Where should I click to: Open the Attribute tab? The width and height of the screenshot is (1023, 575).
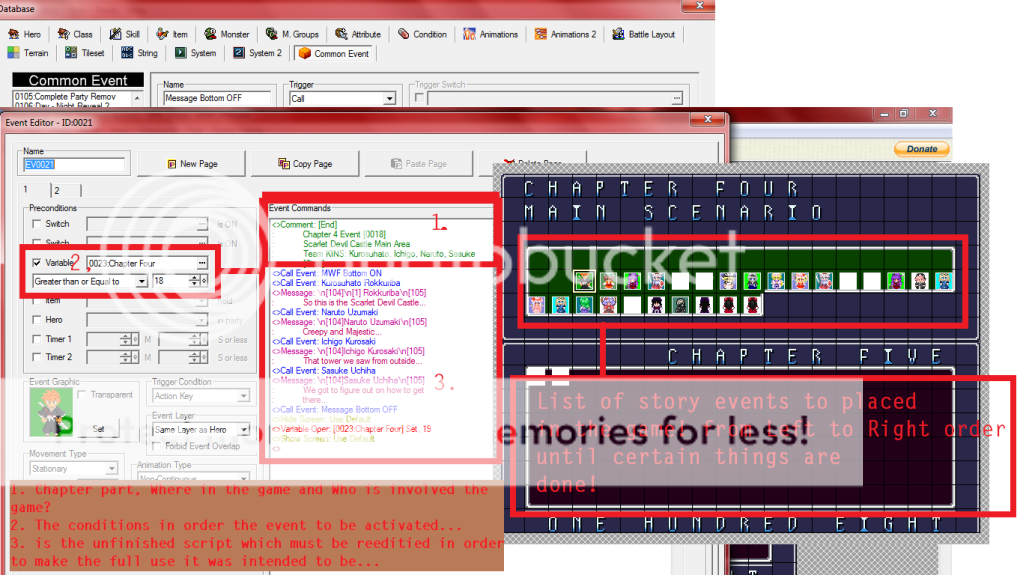click(x=358, y=34)
